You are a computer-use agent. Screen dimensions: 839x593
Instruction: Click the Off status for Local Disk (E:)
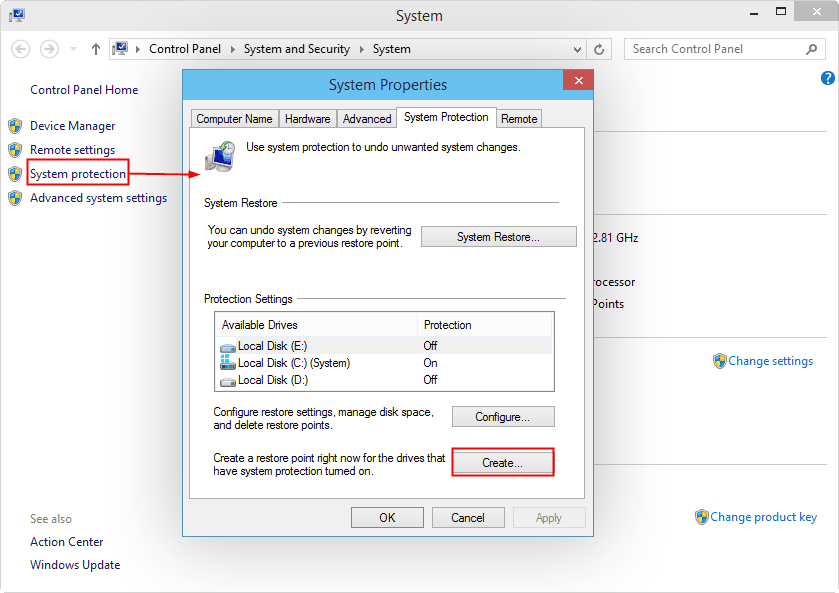[430, 346]
